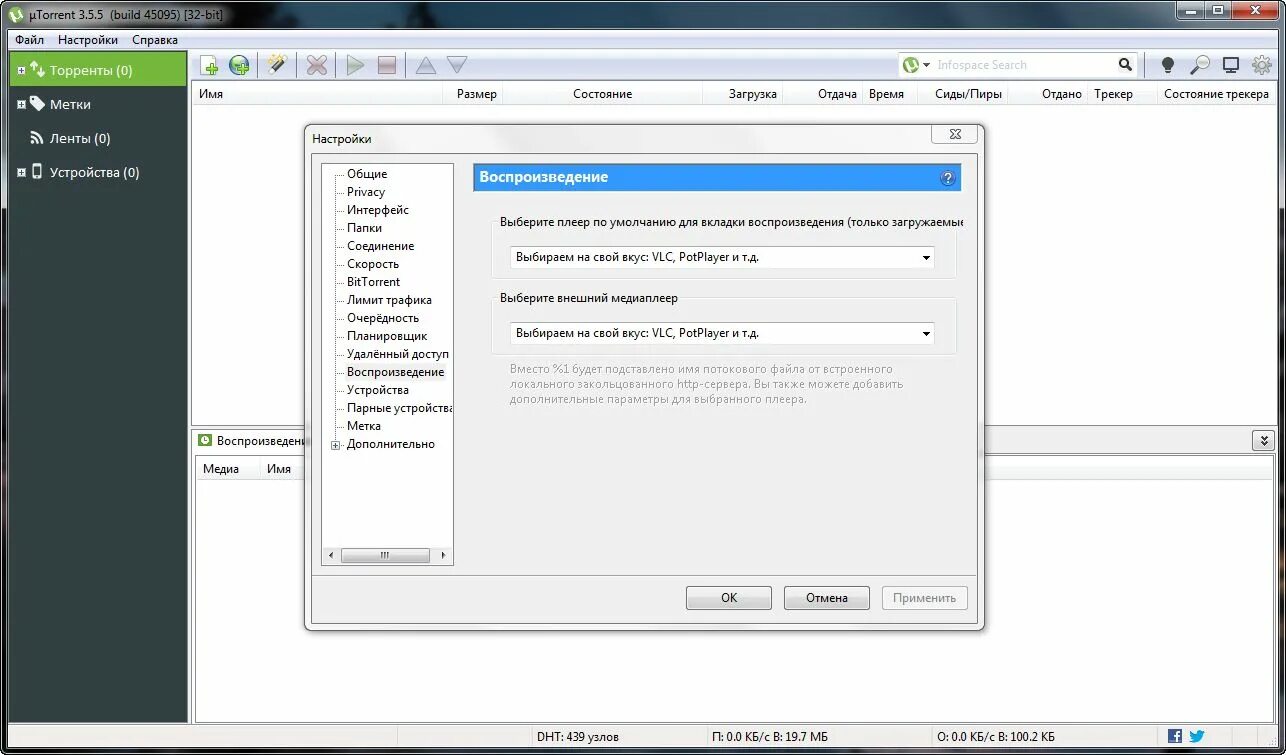
Task: Open the Twitter icon in status bar
Action: [x=1197, y=736]
